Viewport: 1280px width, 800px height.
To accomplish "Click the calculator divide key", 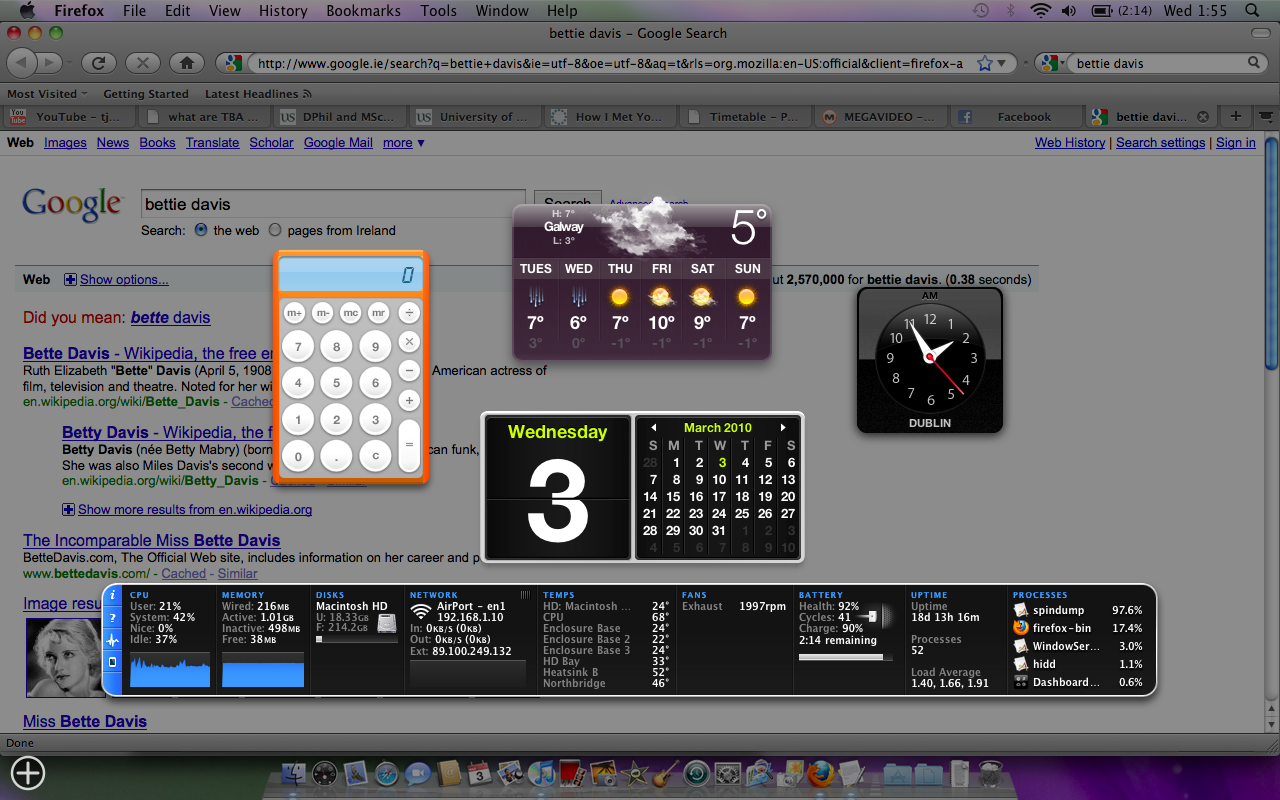I will pyautogui.click(x=409, y=313).
